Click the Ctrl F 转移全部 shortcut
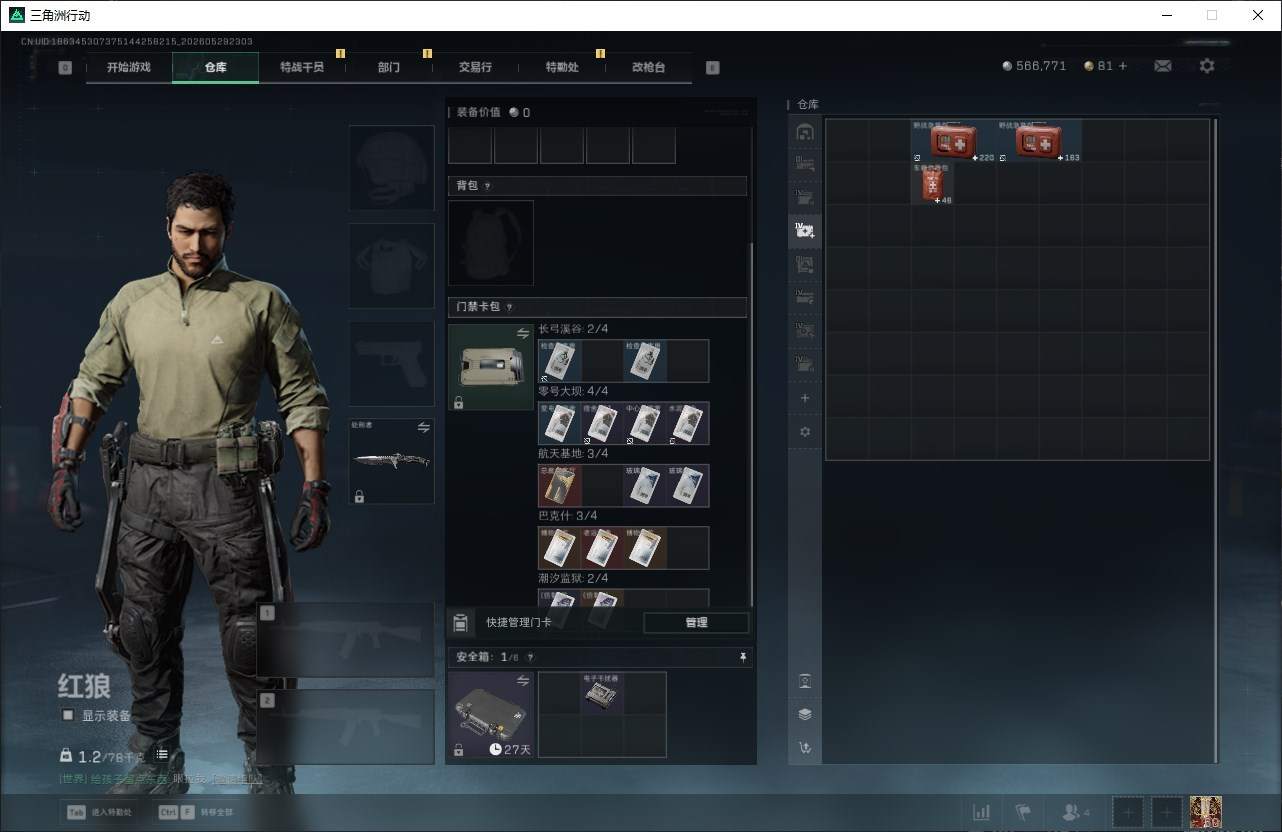This screenshot has height=832, width=1282. [x=196, y=812]
